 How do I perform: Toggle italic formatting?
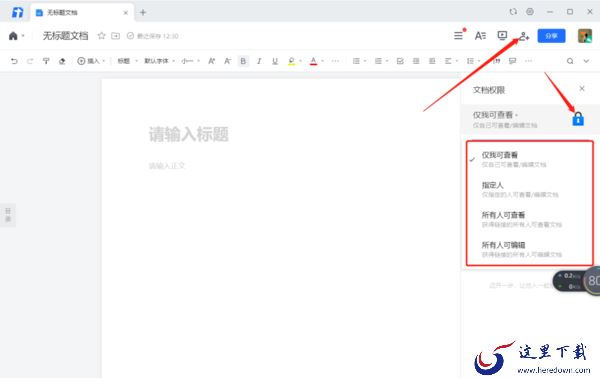[259, 61]
